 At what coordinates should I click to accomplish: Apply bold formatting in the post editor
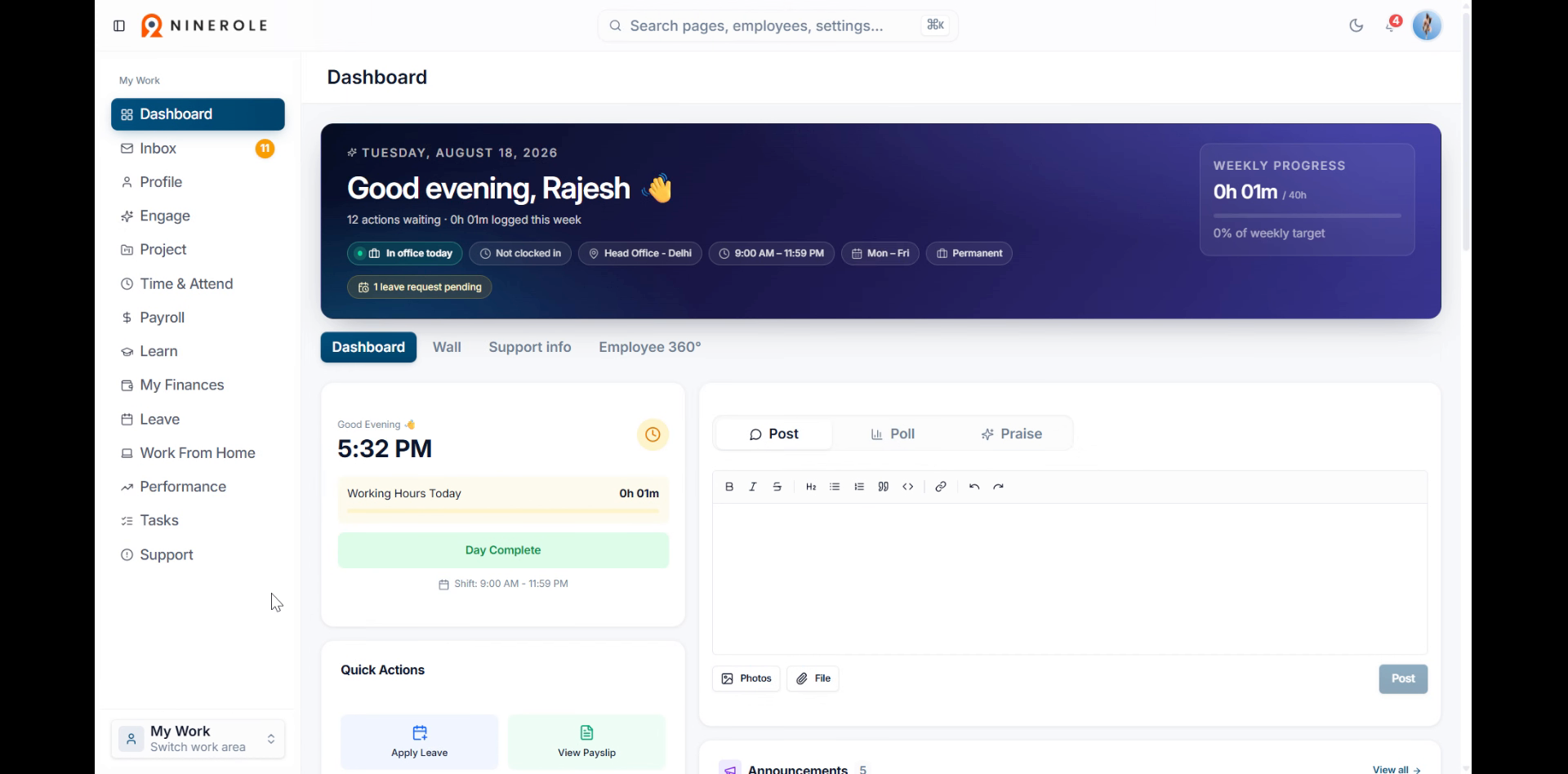tap(729, 487)
